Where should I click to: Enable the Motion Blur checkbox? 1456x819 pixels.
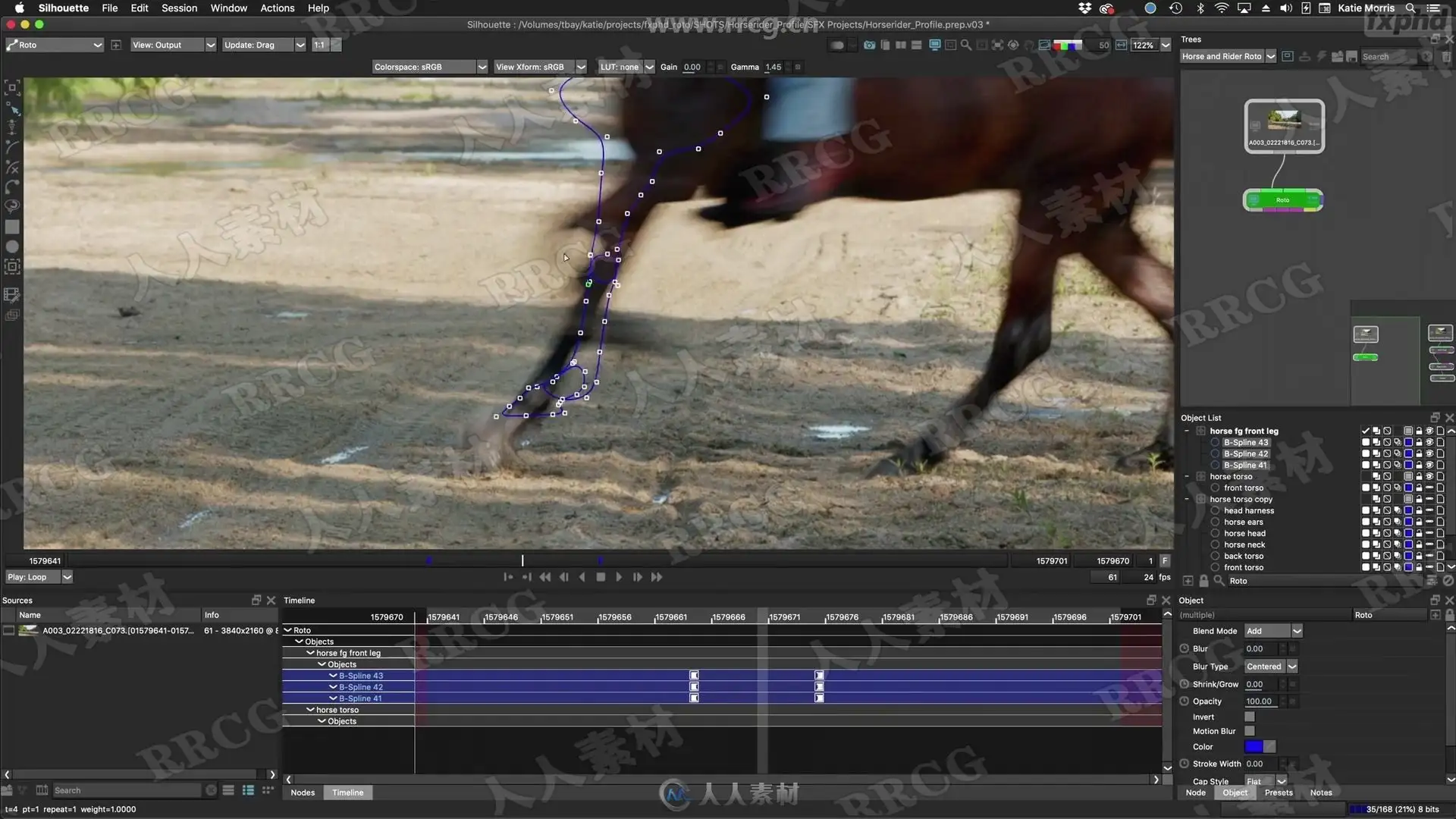1250,731
